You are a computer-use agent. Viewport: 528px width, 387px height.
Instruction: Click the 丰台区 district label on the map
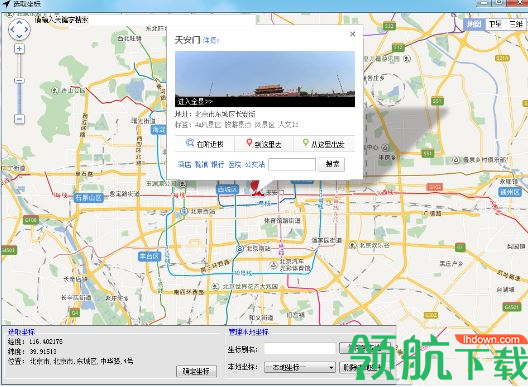[x=149, y=256]
